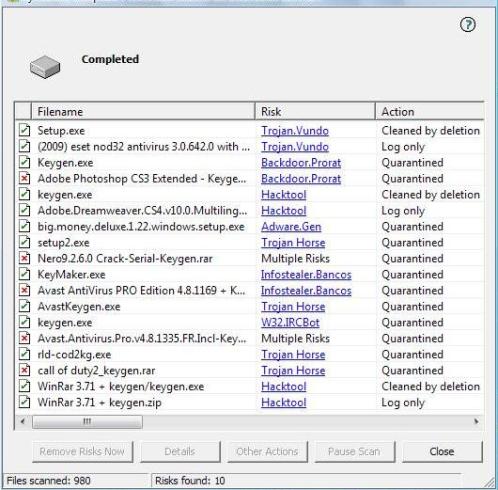Open Trojan Horse link for setup2.exe
Image resolution: width=498 pixels, height=490 pixels.
pos(293,243)
